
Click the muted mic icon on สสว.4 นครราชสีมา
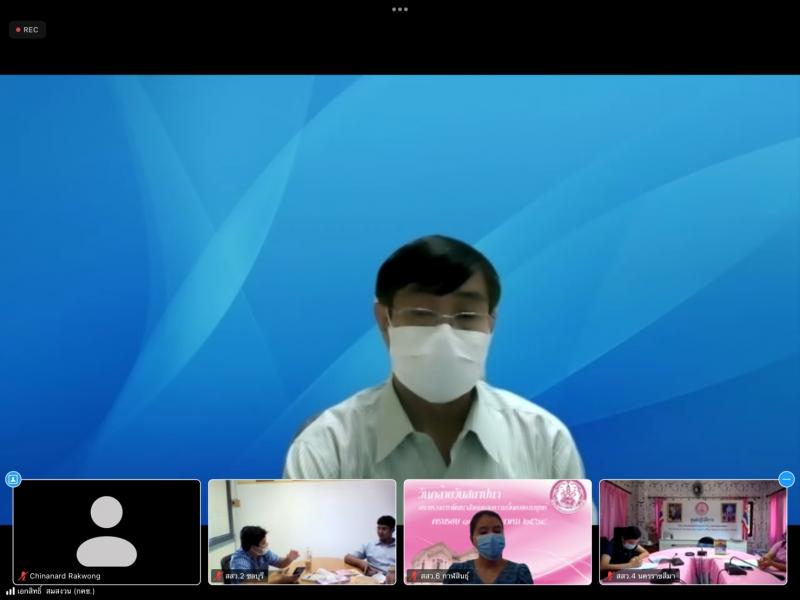pos(610,576)
